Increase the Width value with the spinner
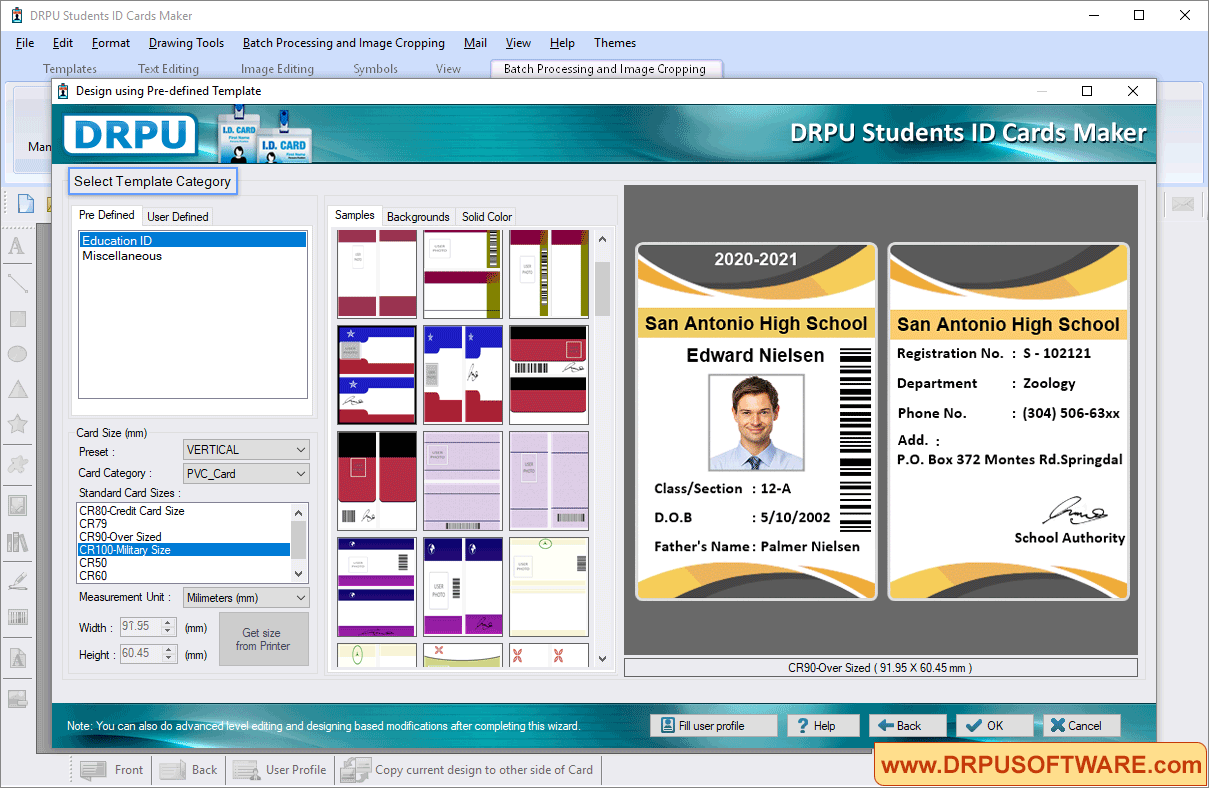This screenshot has width=1209, height=788. point(169,623)
